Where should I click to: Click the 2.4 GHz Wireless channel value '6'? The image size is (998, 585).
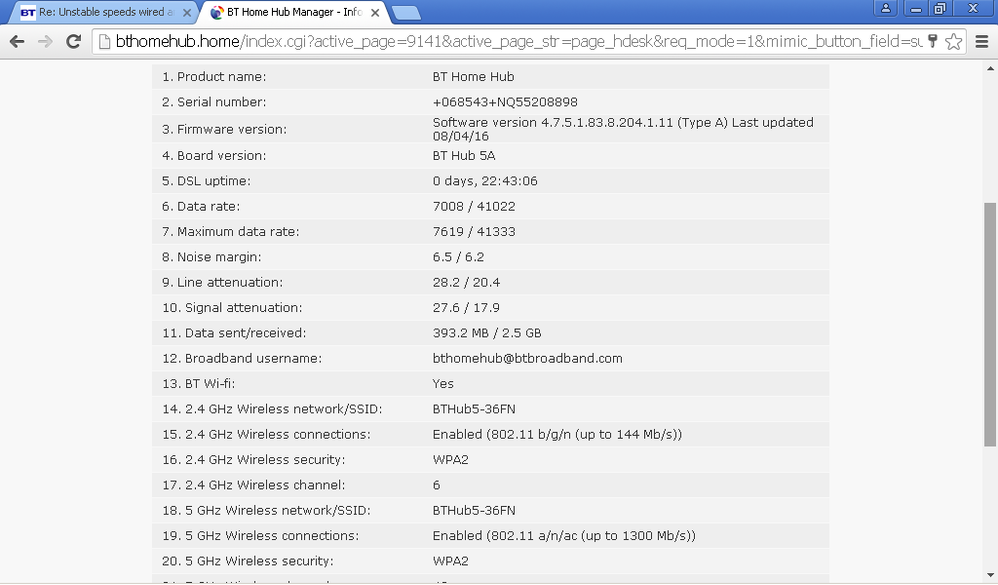point(436,485)
